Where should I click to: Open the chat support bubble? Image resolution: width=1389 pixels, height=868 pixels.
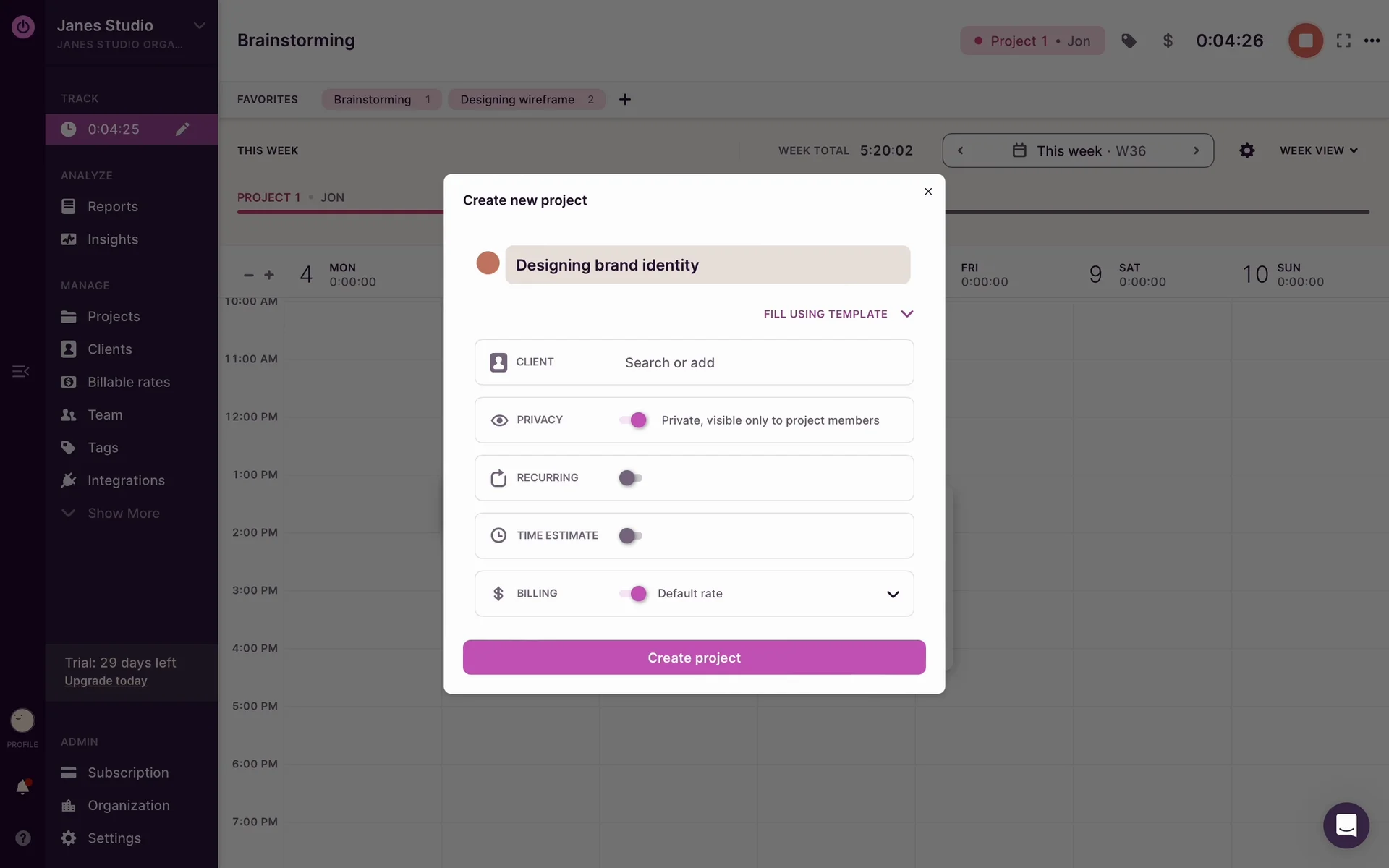click(1346, 825)
